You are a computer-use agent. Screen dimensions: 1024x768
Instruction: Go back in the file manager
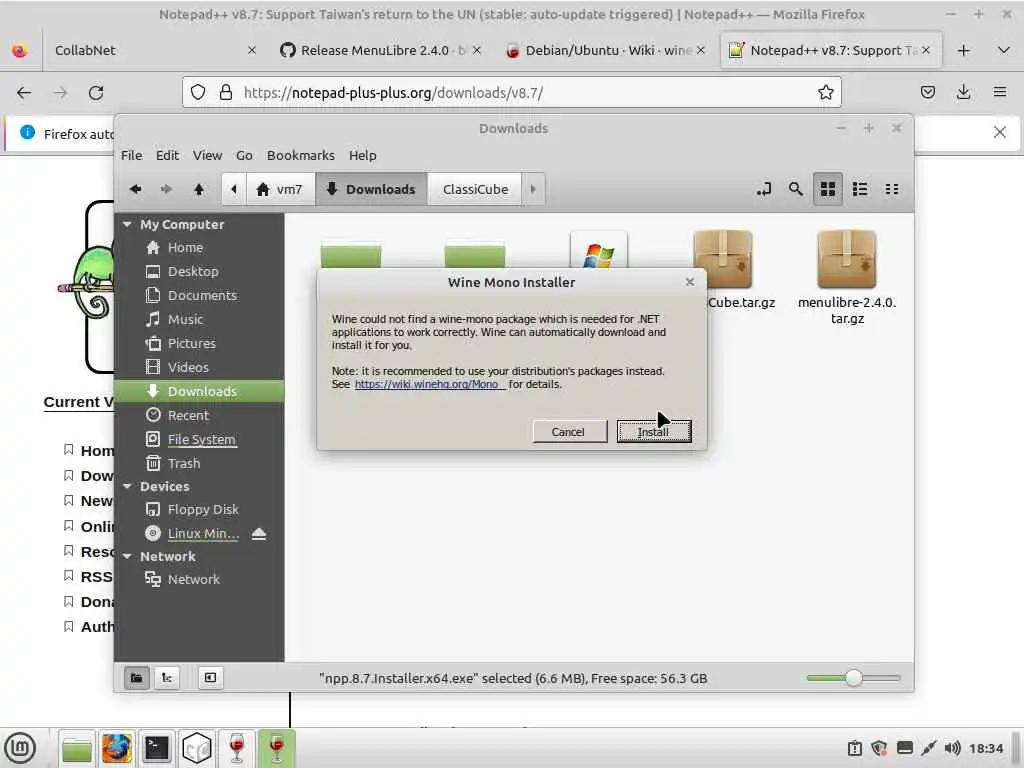(x=135, y=189)
